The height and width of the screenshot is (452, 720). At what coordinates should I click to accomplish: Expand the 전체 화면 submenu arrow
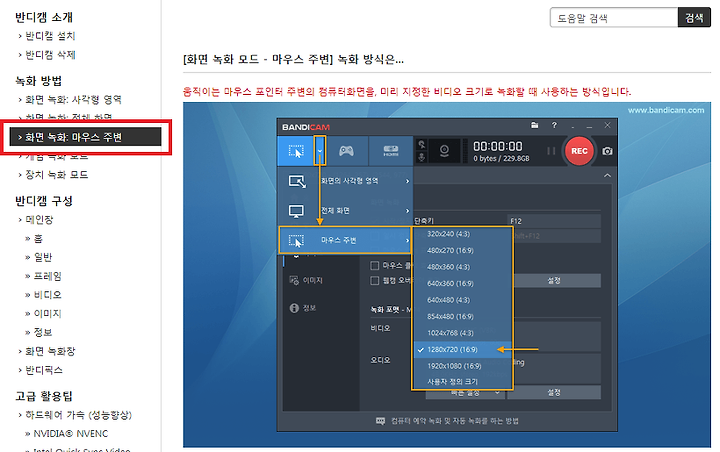pos(407,211)
